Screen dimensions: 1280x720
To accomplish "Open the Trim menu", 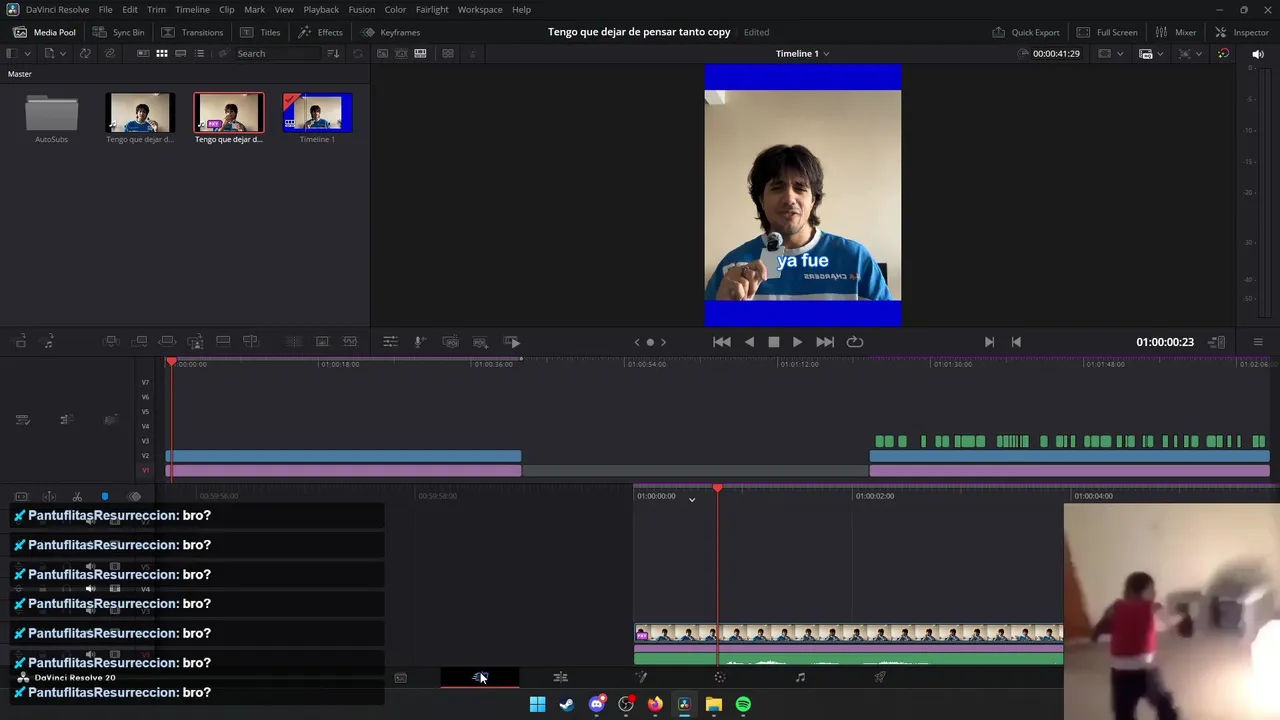I will point(156,9).
